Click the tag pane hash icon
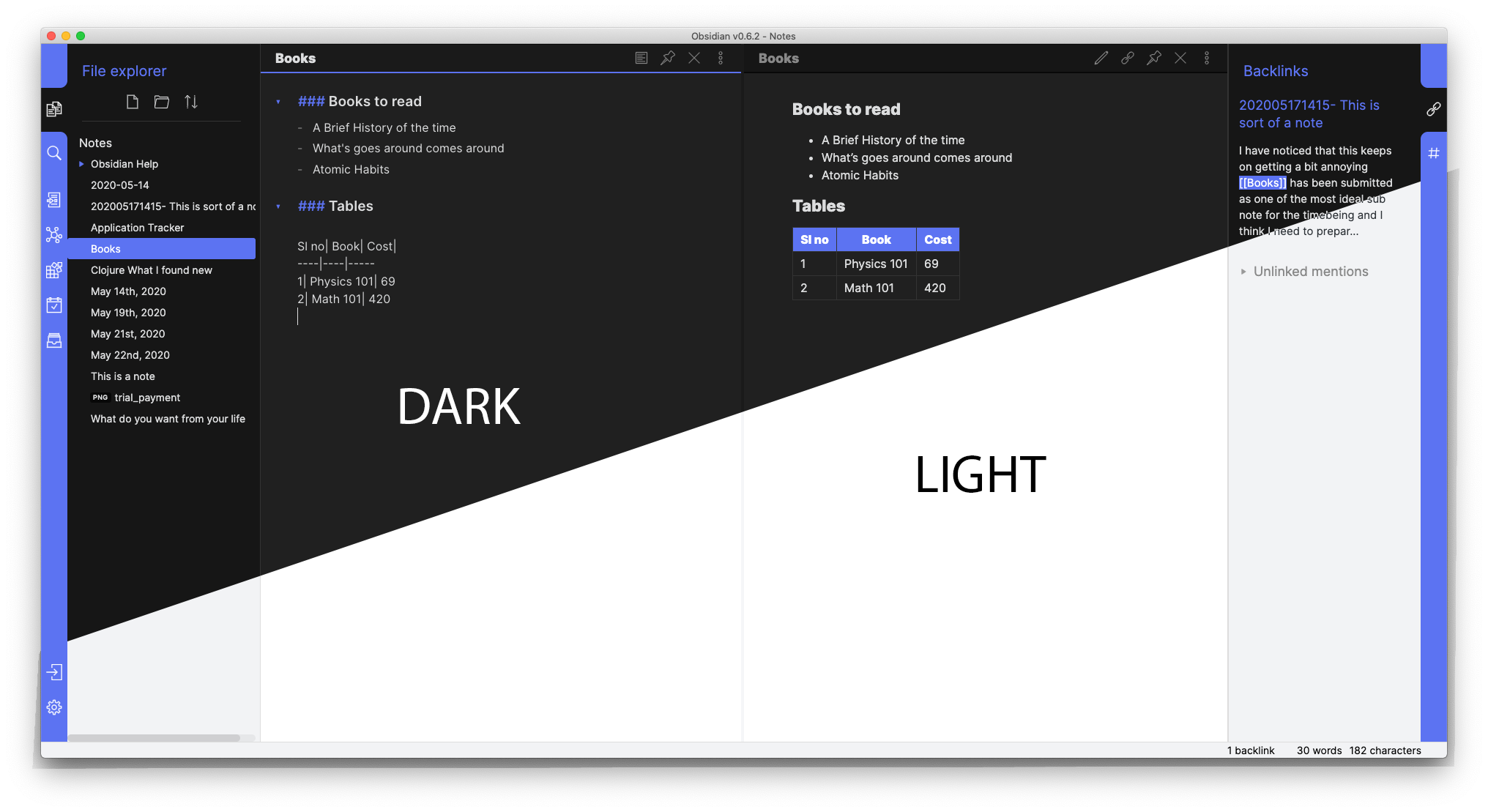The height and width of the screenshot is (812, 1488). [1434, 153]
